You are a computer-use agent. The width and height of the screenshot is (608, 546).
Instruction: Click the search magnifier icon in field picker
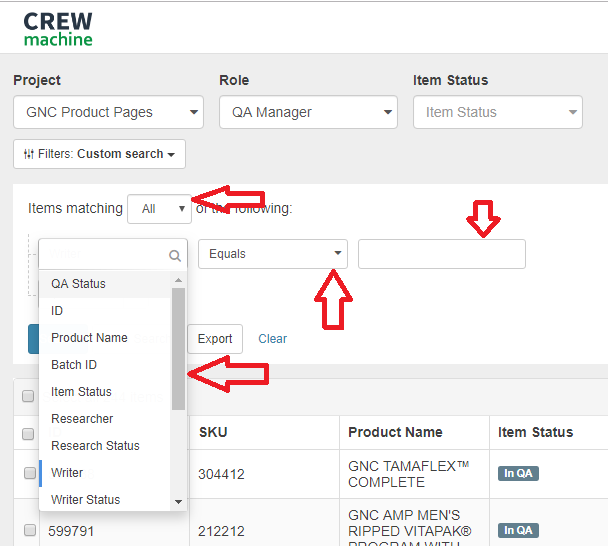click(175, 256)
